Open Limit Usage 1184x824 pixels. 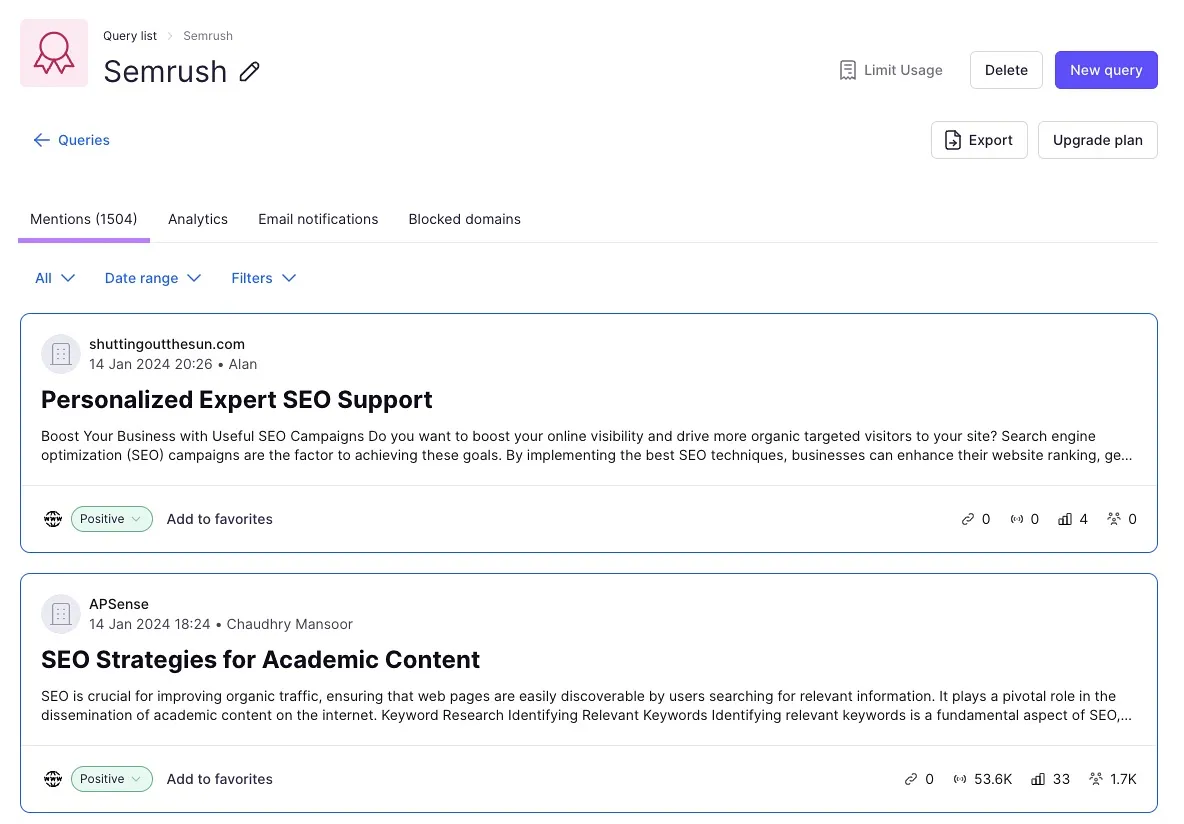tap(891, 70)
